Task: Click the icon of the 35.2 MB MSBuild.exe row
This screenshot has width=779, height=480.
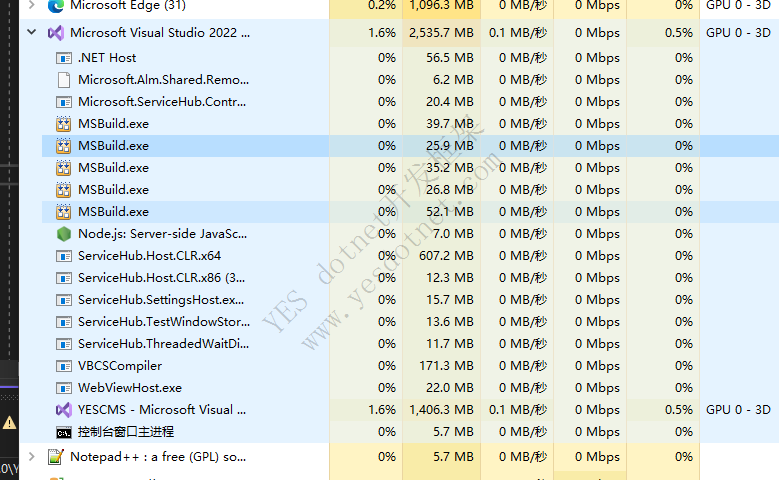Action: (x=64, y=168)
